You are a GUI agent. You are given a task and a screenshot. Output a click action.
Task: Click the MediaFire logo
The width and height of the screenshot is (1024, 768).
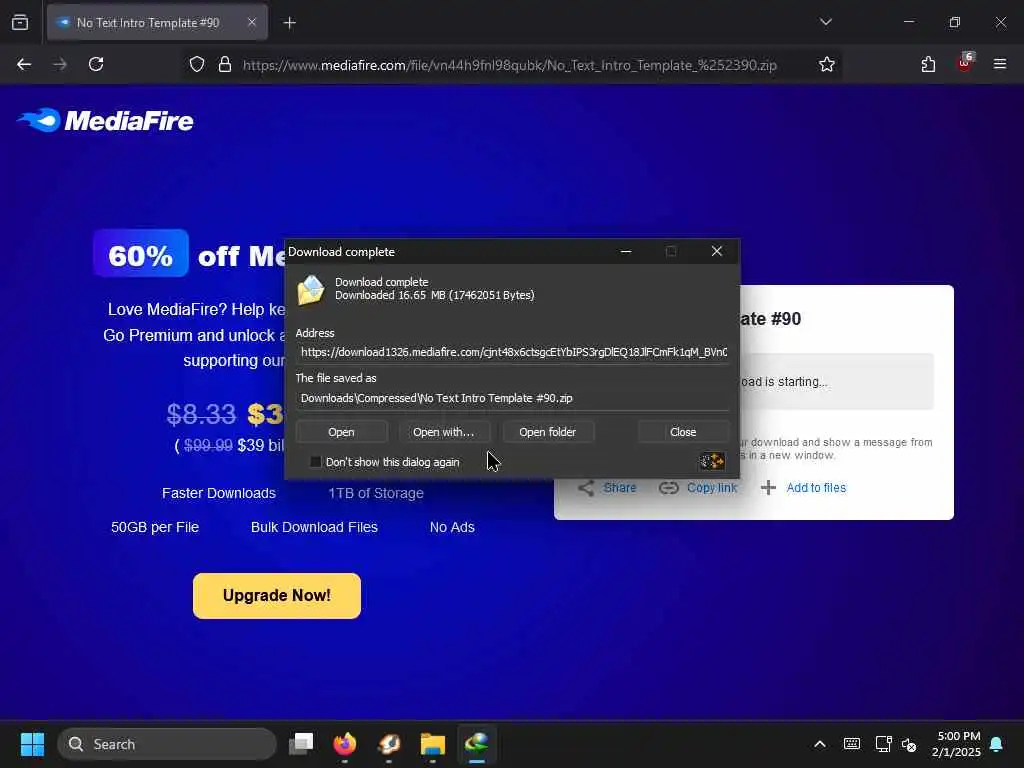(106, 120)
